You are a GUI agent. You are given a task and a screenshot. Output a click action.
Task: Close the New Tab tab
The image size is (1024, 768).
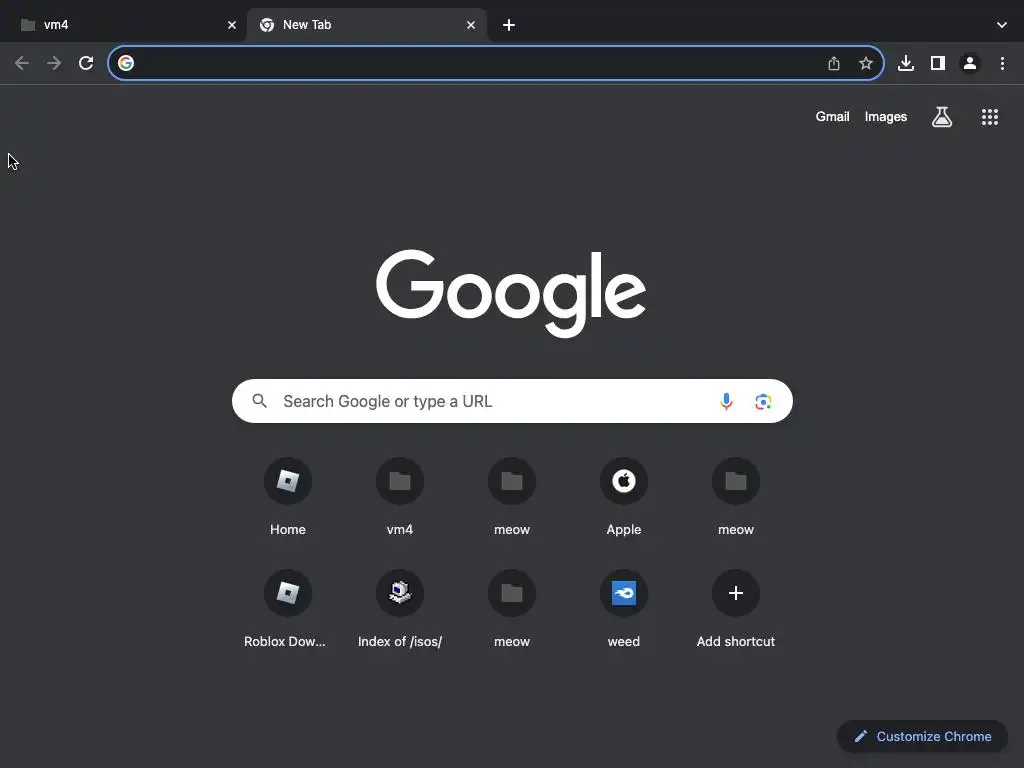point(471,25)
